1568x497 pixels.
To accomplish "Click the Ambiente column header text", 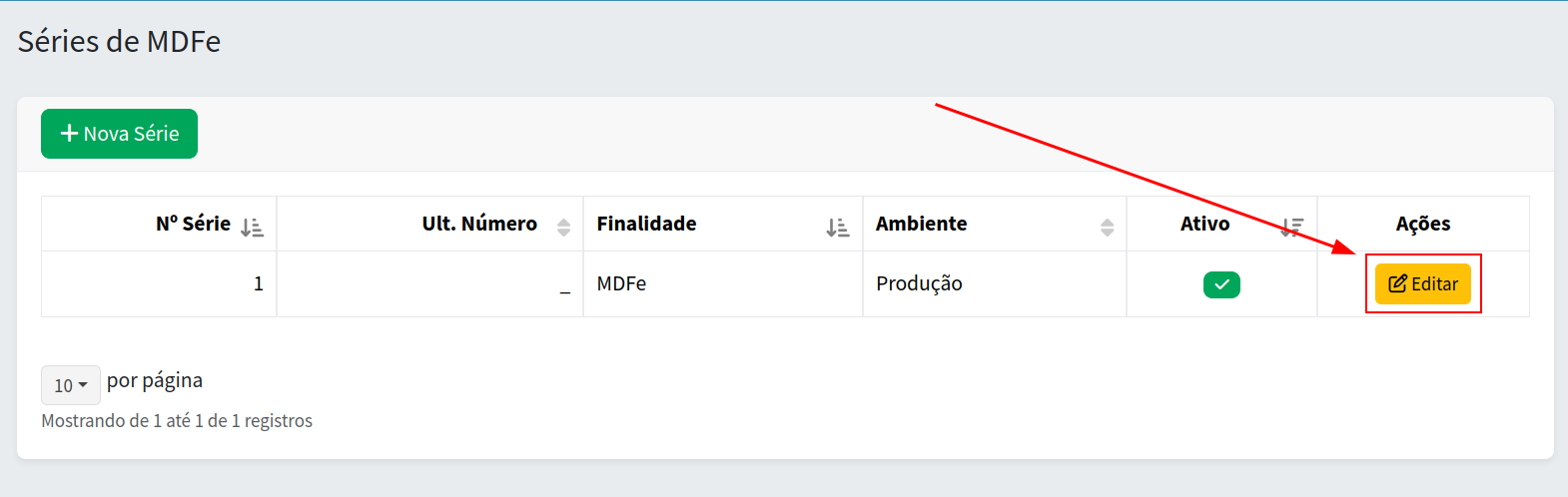I will [x=921, y=224].
